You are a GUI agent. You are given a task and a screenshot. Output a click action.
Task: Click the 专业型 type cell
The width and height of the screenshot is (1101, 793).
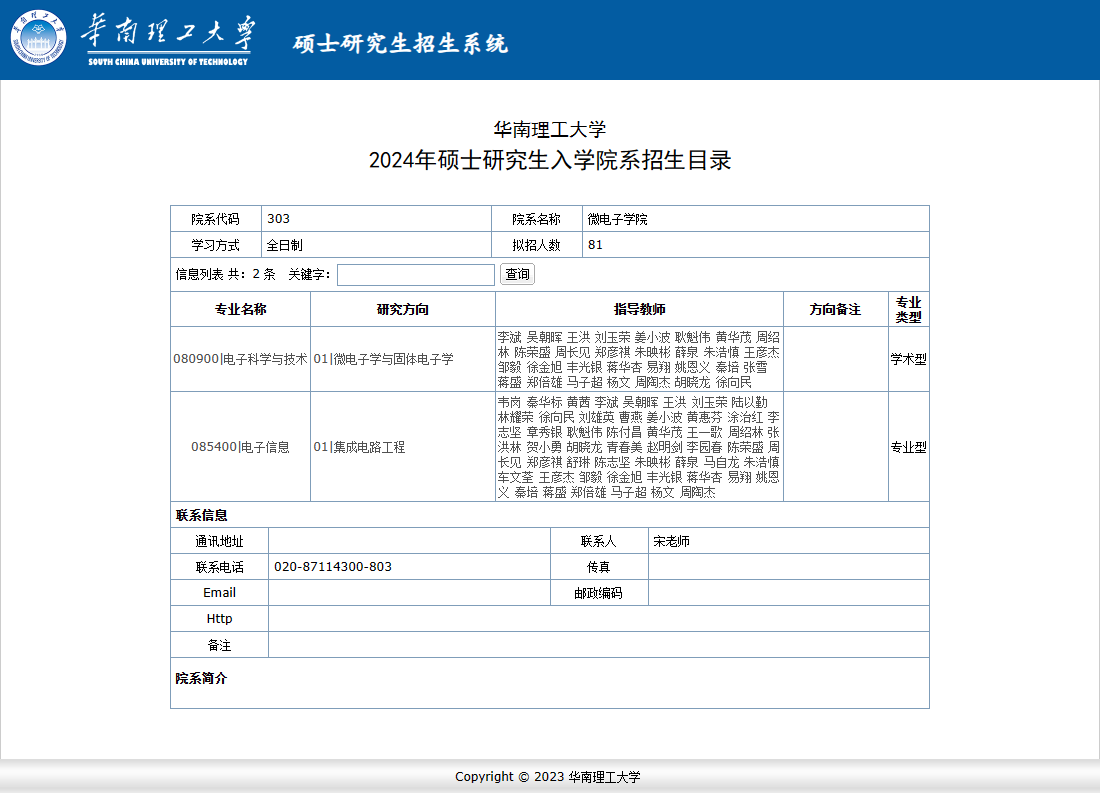[909, 447]
